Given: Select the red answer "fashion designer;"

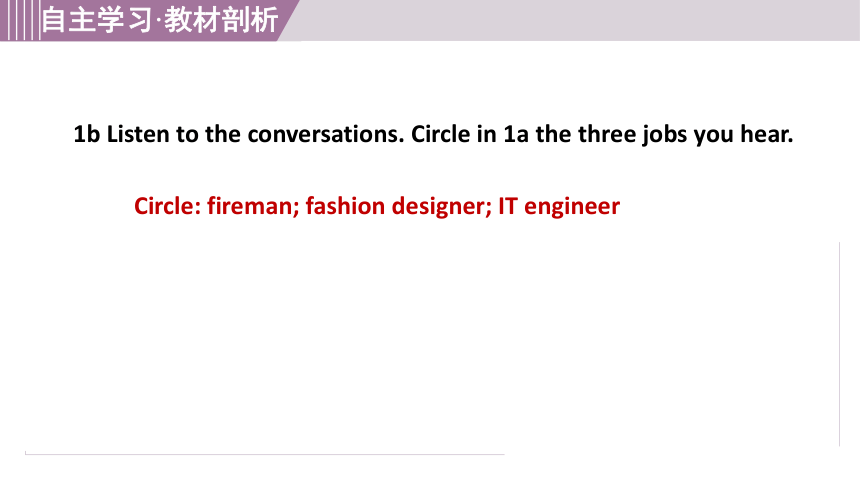Looking at the screenshot, I should coord(399,207).
